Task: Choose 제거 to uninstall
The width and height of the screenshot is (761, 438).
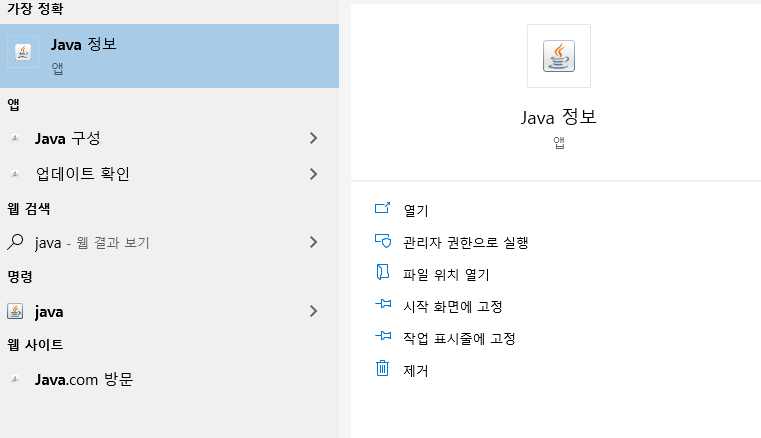Action: (x=415, y=371)
